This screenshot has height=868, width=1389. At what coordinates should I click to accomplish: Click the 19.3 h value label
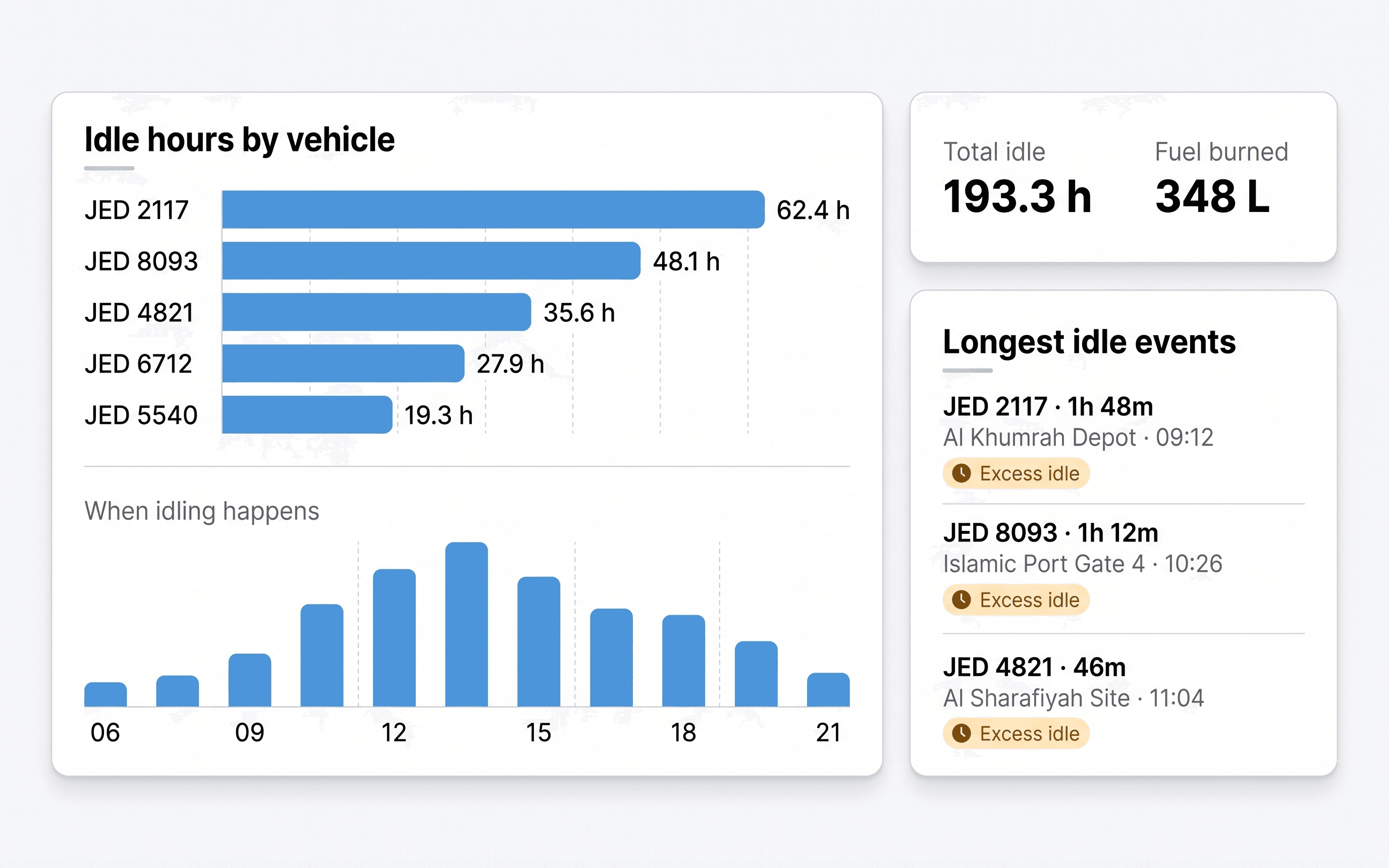tap(439, 415)
